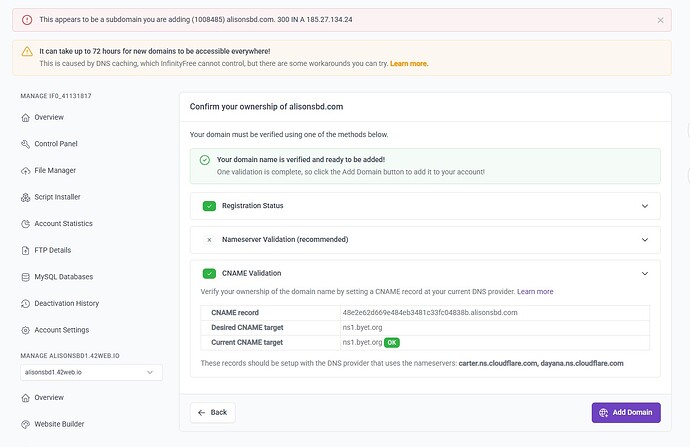
Task: Click the Account Statistics chart icon
Action: tap(25, 223)
